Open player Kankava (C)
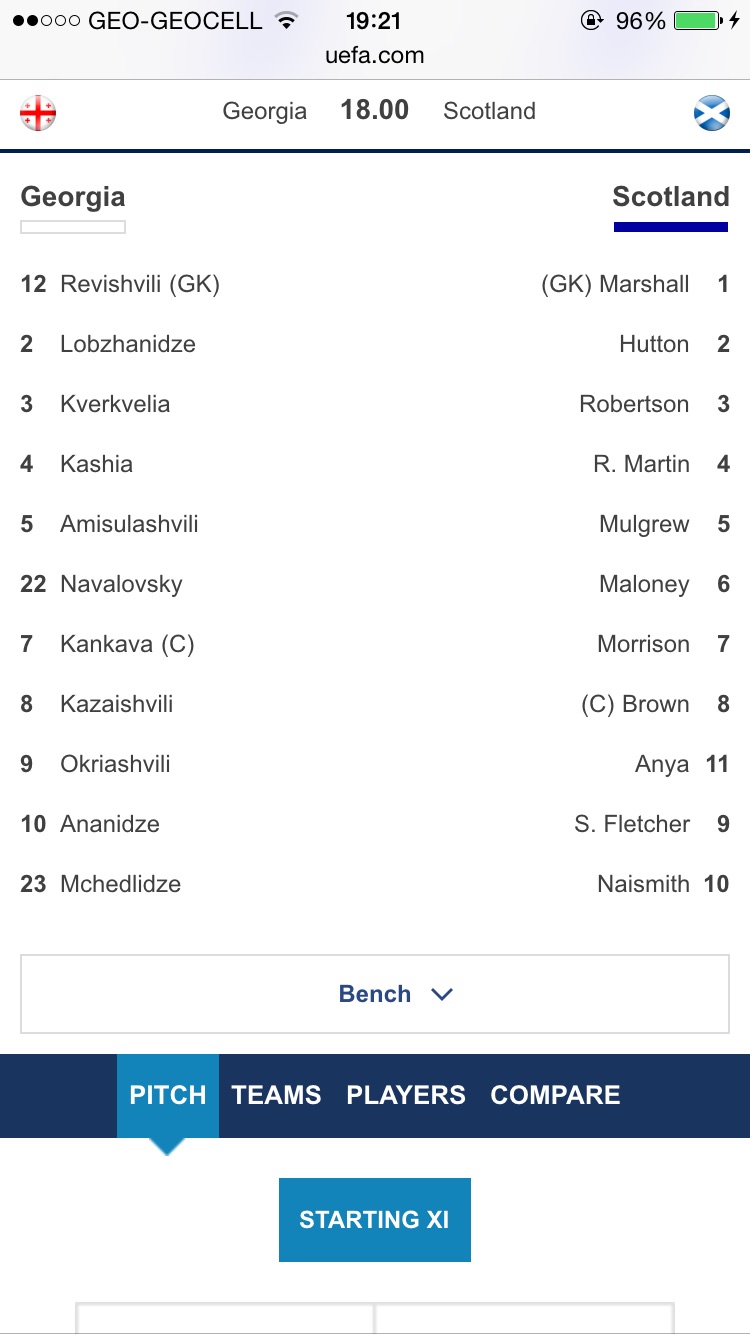 click(x=127, y=644)
